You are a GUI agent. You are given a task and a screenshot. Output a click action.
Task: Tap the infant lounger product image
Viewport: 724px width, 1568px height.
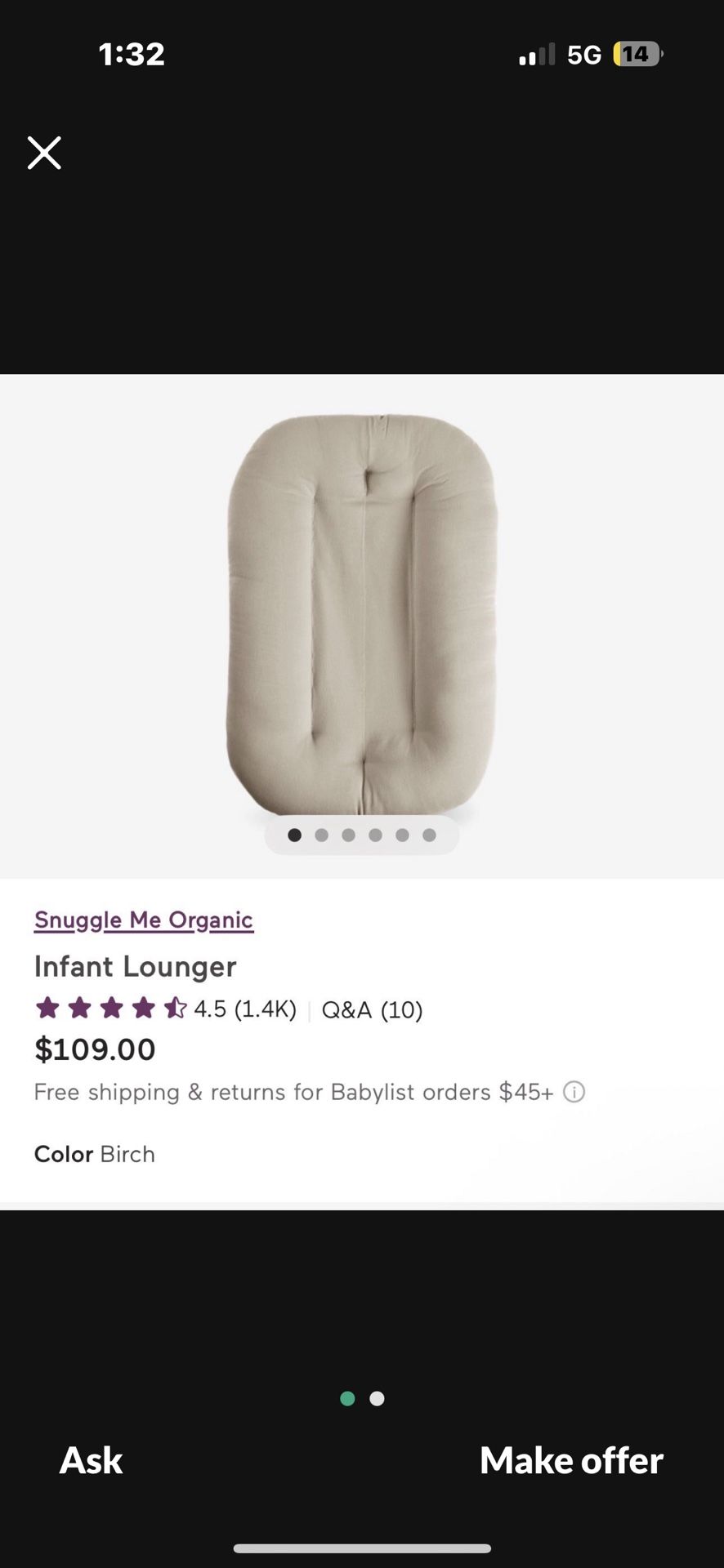click(x=361, y=614)
